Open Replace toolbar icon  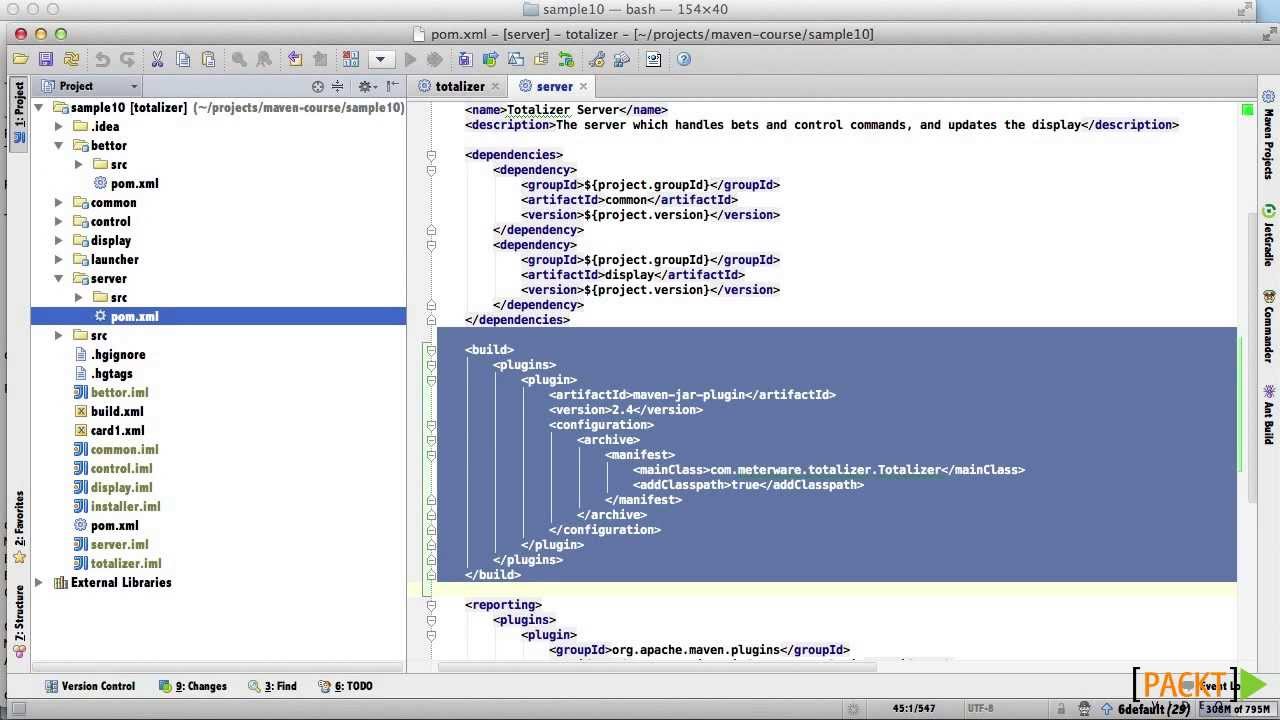point(264,60)
